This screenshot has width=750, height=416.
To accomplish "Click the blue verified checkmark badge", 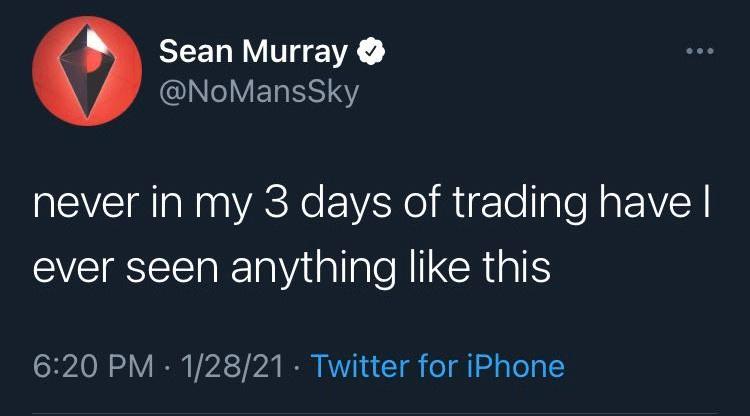I will point(369,51).
